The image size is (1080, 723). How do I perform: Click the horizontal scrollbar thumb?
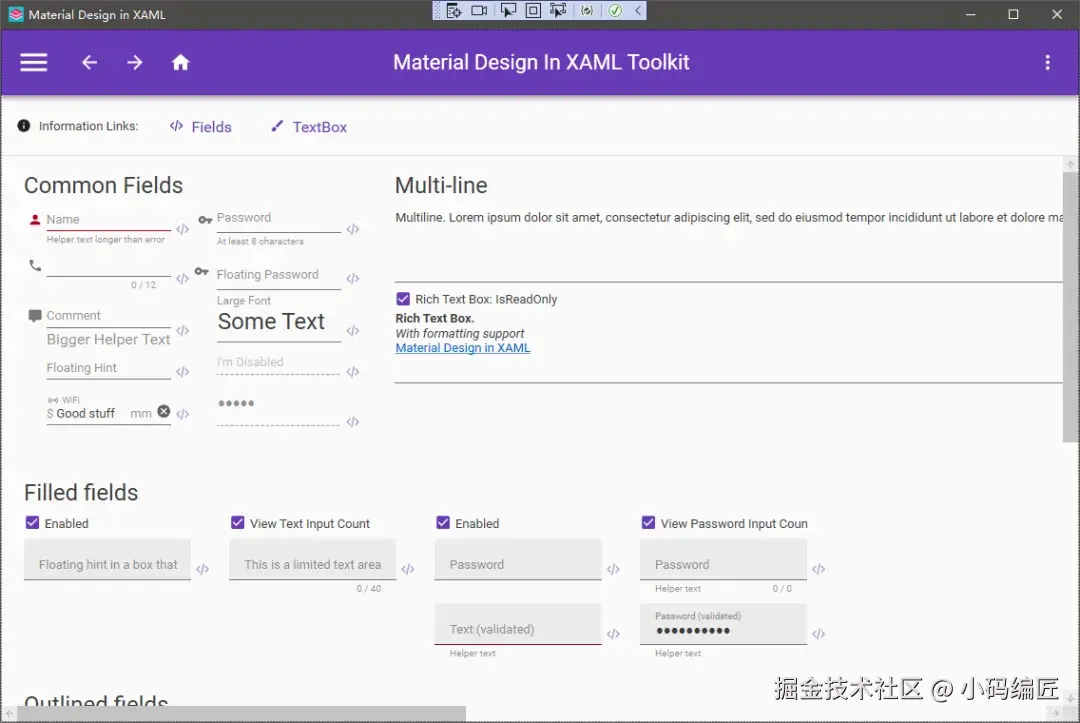(x=241, y=713)
